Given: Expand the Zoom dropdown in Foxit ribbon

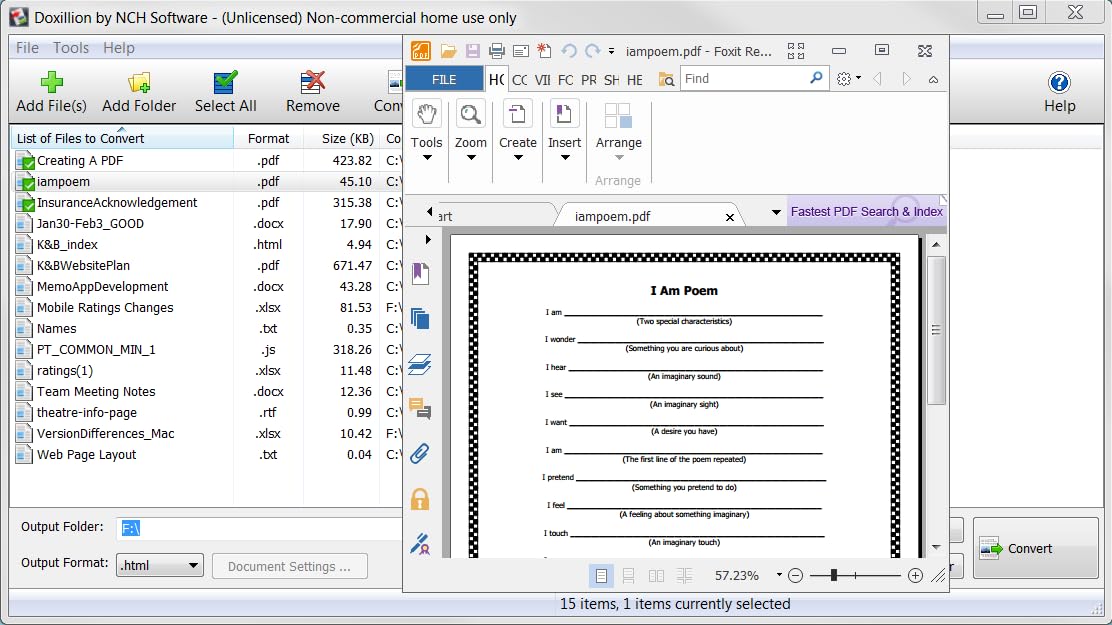Looking at the screenshot, I should point(471,157).
